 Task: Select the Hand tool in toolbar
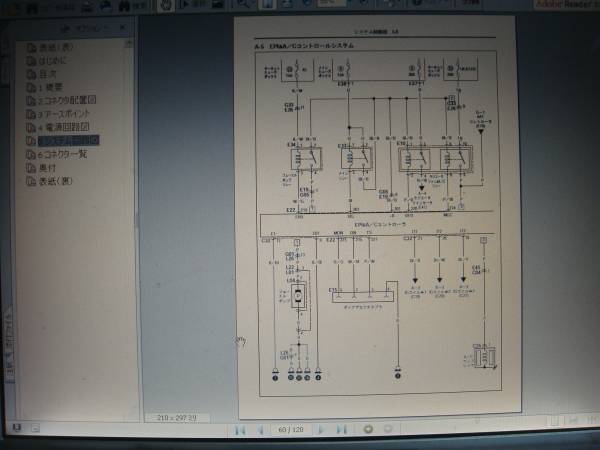166,5
